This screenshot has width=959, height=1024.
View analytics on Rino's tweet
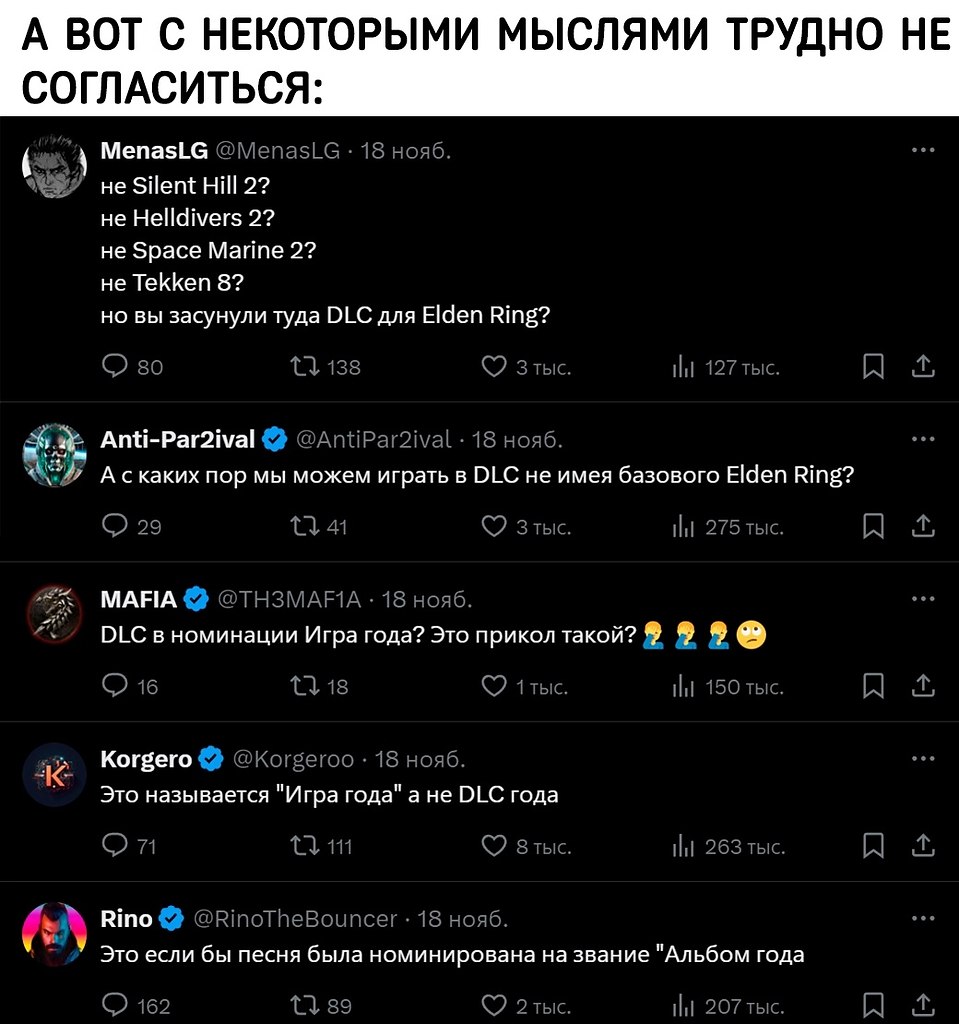pyautogui.click(x=683, y=1006)
